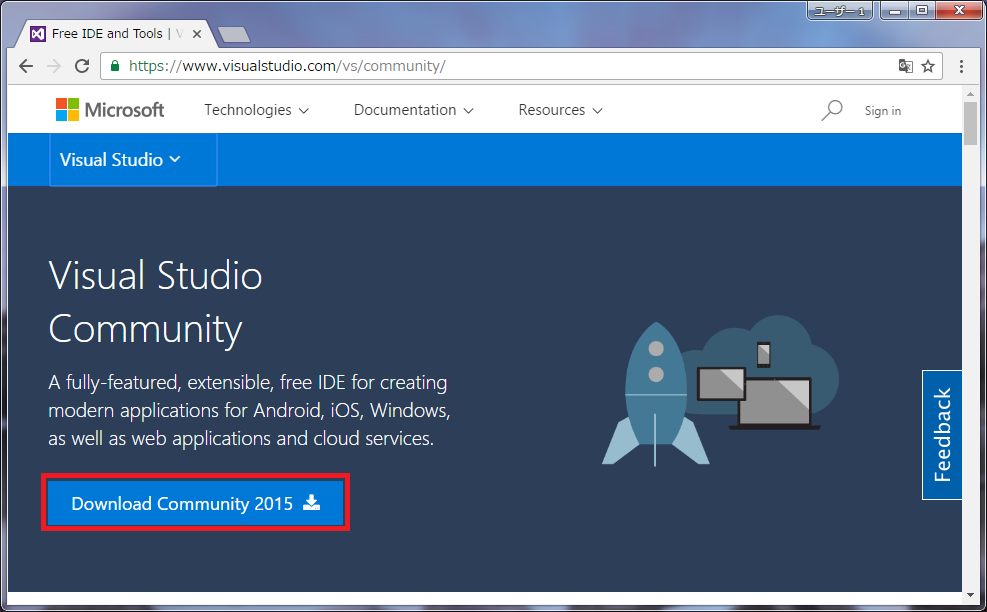Click the user profile button
This screenshot has height=612, width=987.
(840, 11)
